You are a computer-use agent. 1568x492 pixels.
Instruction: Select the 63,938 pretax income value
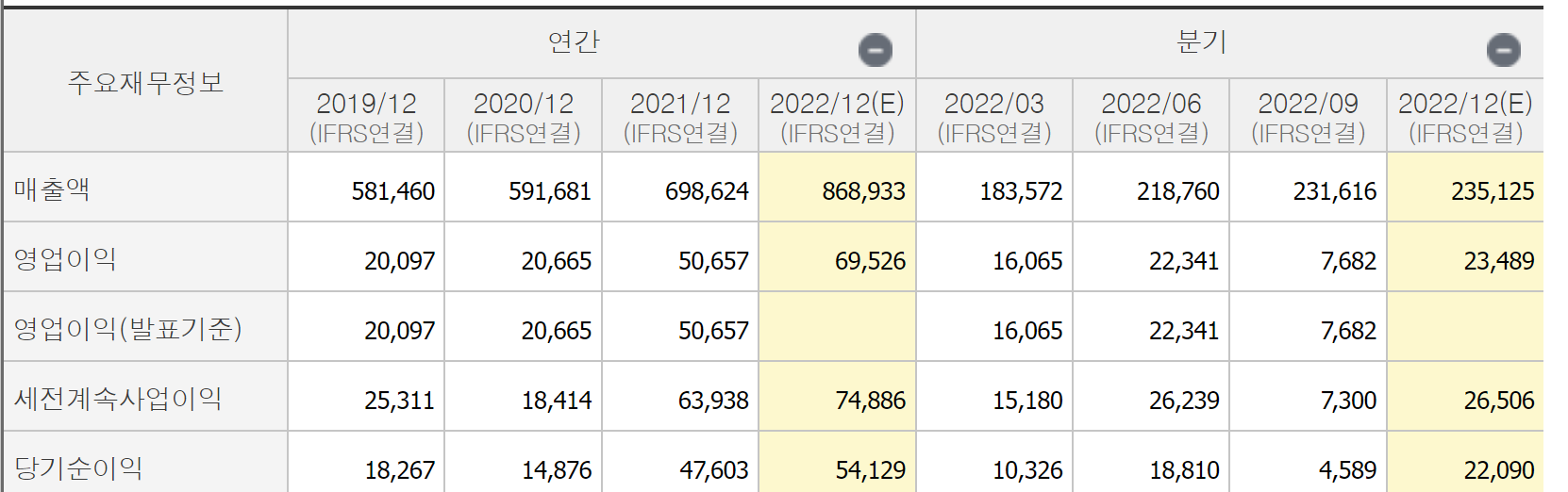click(713, 401)
